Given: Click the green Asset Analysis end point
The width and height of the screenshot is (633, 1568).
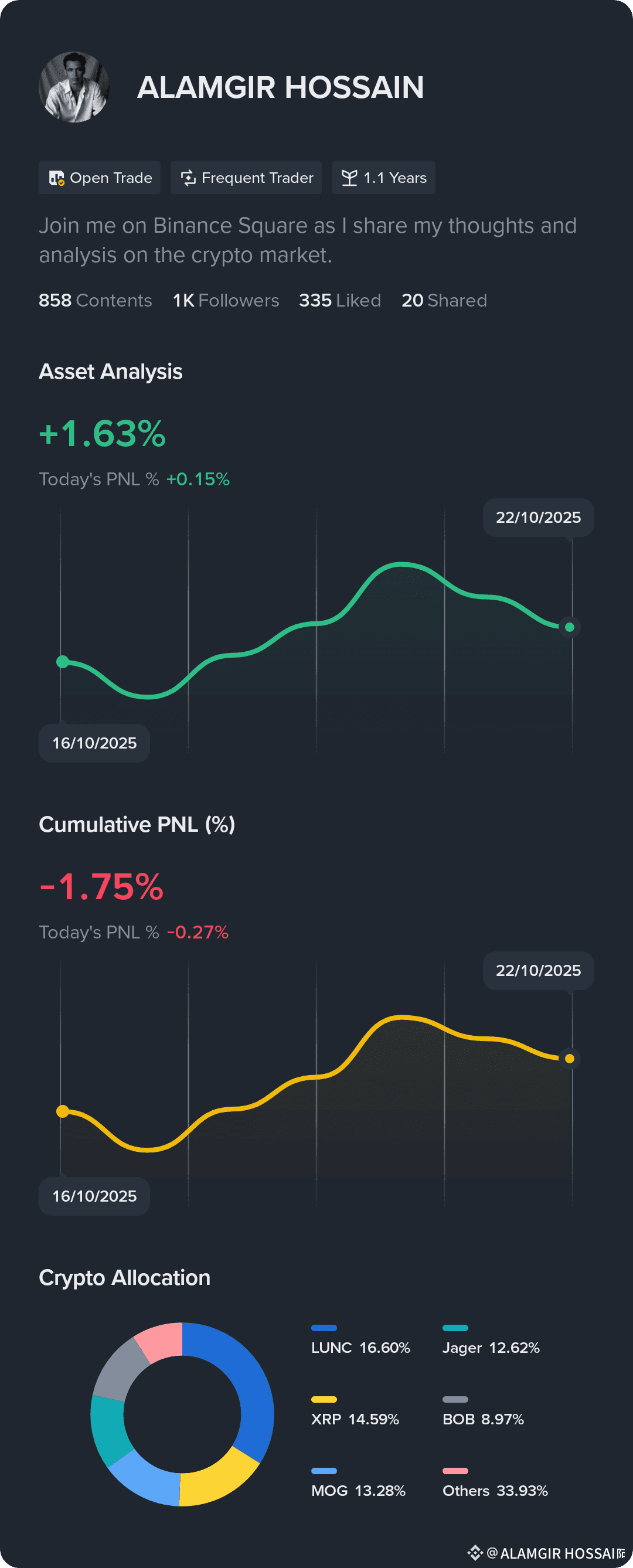Looking at the screenshot, I should pyautogui.click(x=570, y=627).
